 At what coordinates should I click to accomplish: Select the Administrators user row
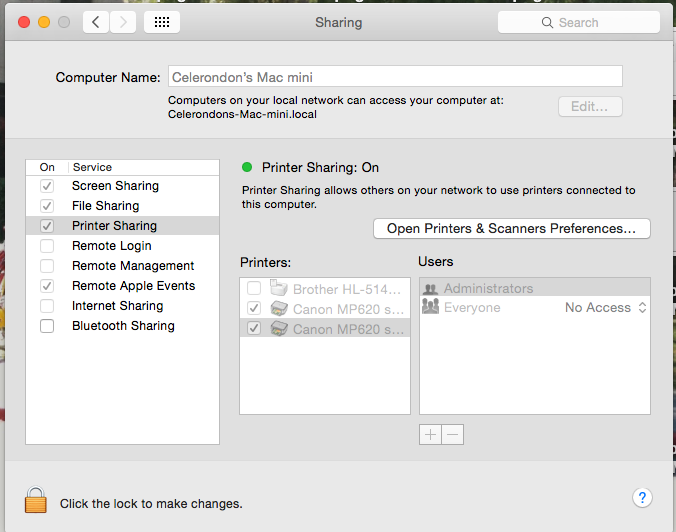[x=535, y=288]
